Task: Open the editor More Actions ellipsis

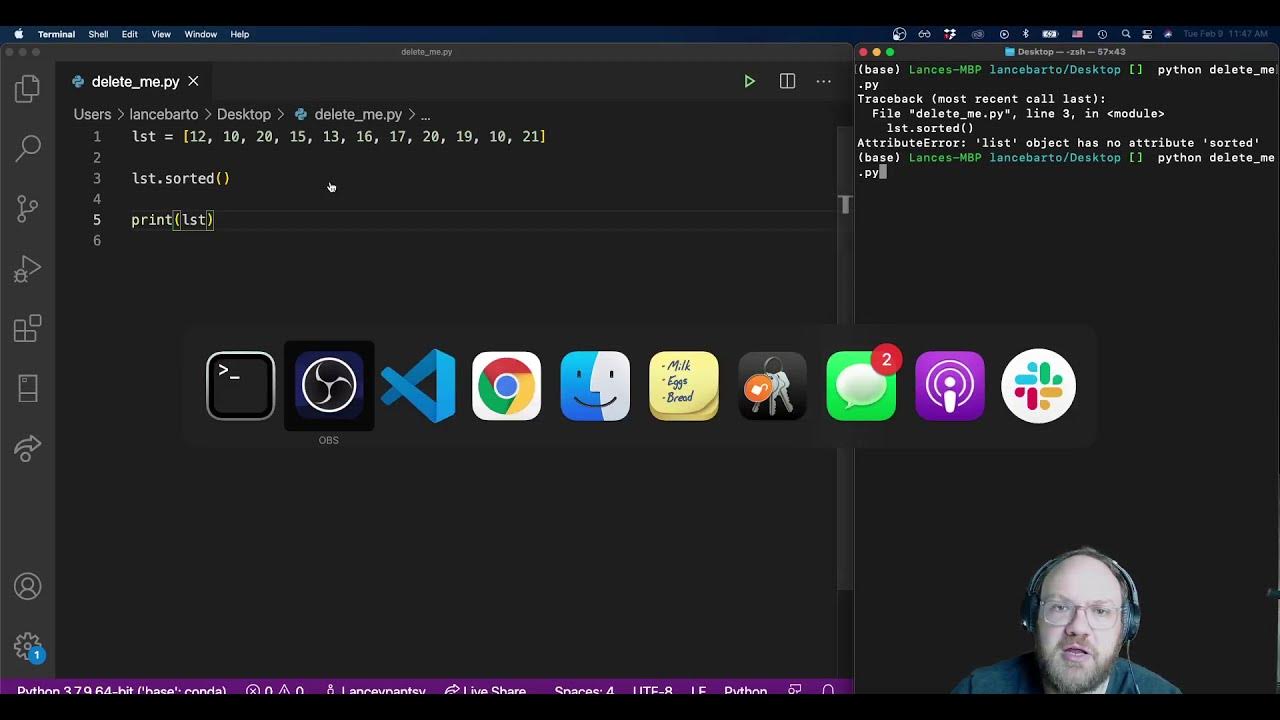Action: 823,82
